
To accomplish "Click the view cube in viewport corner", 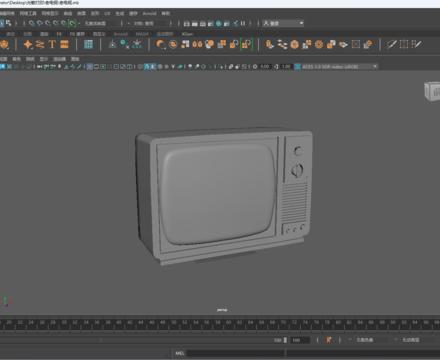I will tap(432, 91).
